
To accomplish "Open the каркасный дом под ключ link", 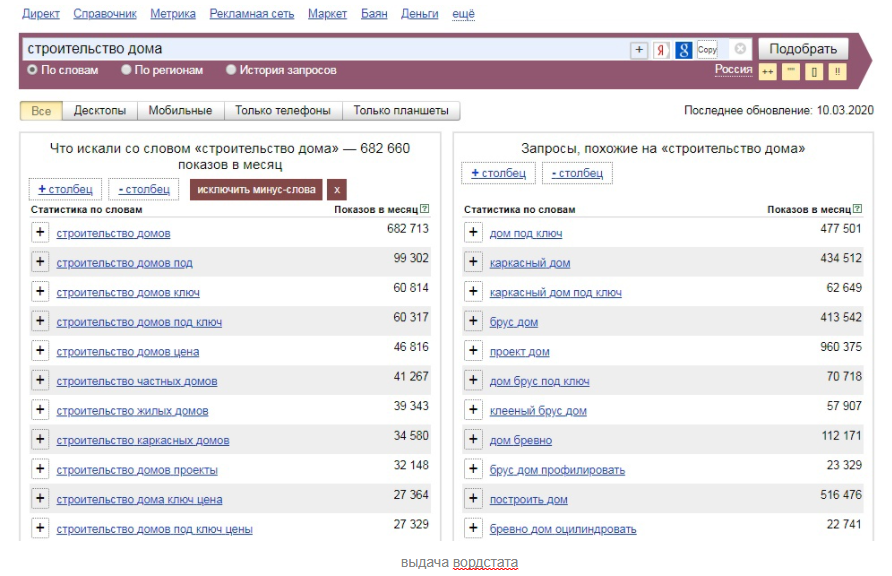I will (556, 293).
